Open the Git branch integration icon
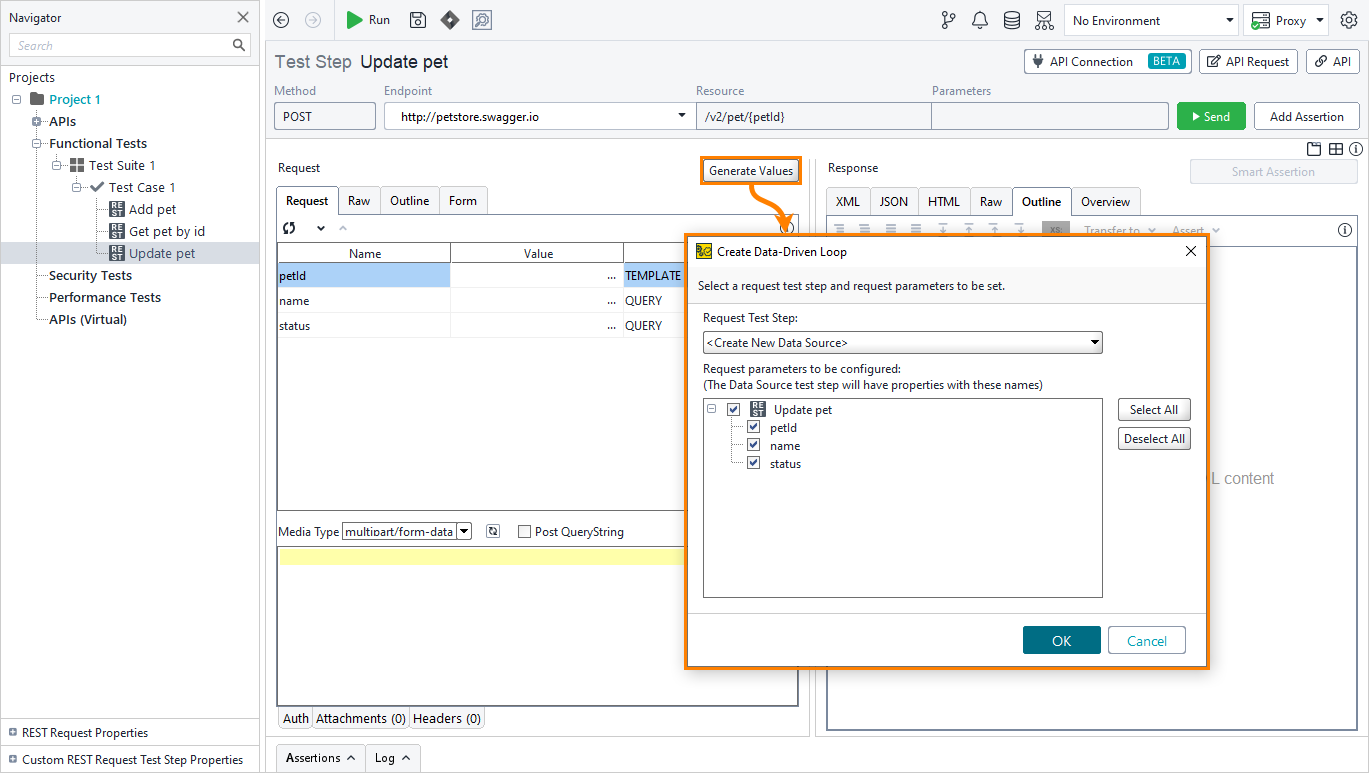The height and width of the screenshot is (773, 1369). tap(947, 19)
